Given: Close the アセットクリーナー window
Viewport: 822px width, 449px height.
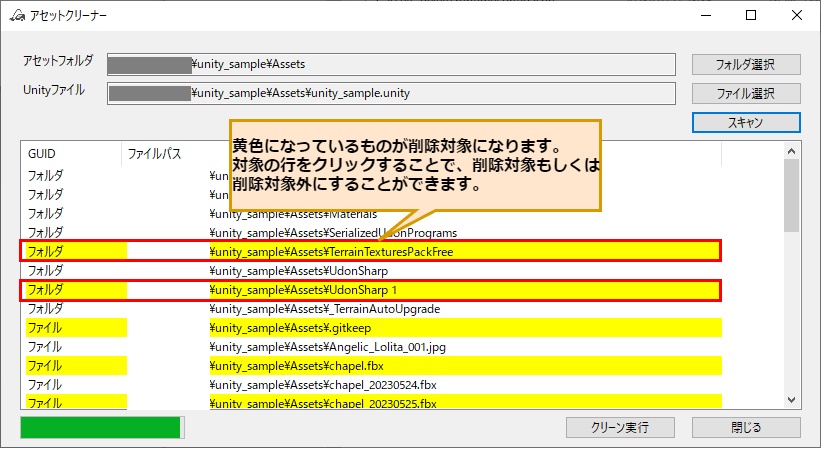Looking at the screenshot, I should pyautogui.click(x=797, y=15).
